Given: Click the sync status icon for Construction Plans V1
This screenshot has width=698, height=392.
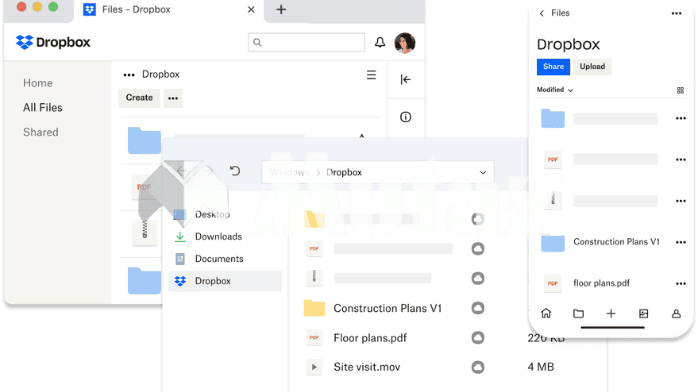Looking at the screenshot, I should click(478, 308).
